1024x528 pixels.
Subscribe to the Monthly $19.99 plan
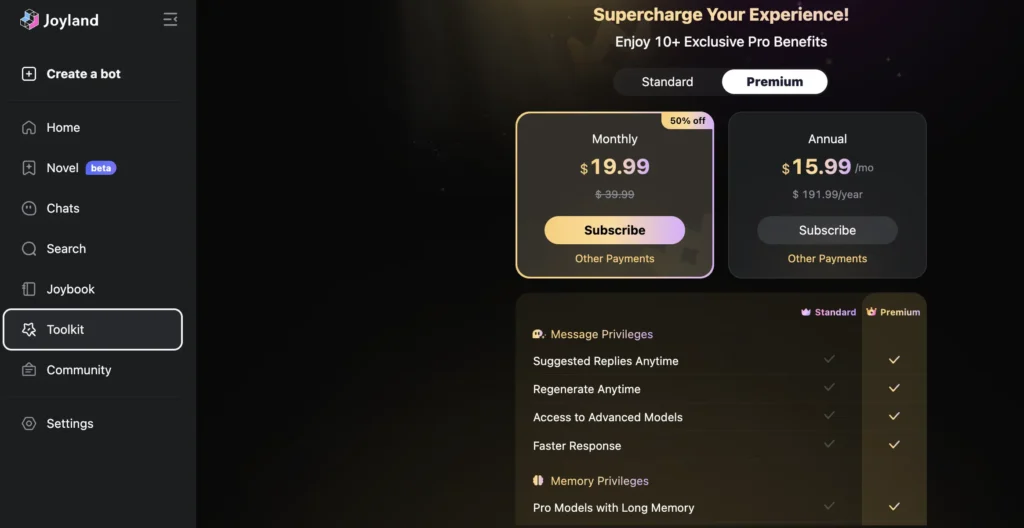614,230
